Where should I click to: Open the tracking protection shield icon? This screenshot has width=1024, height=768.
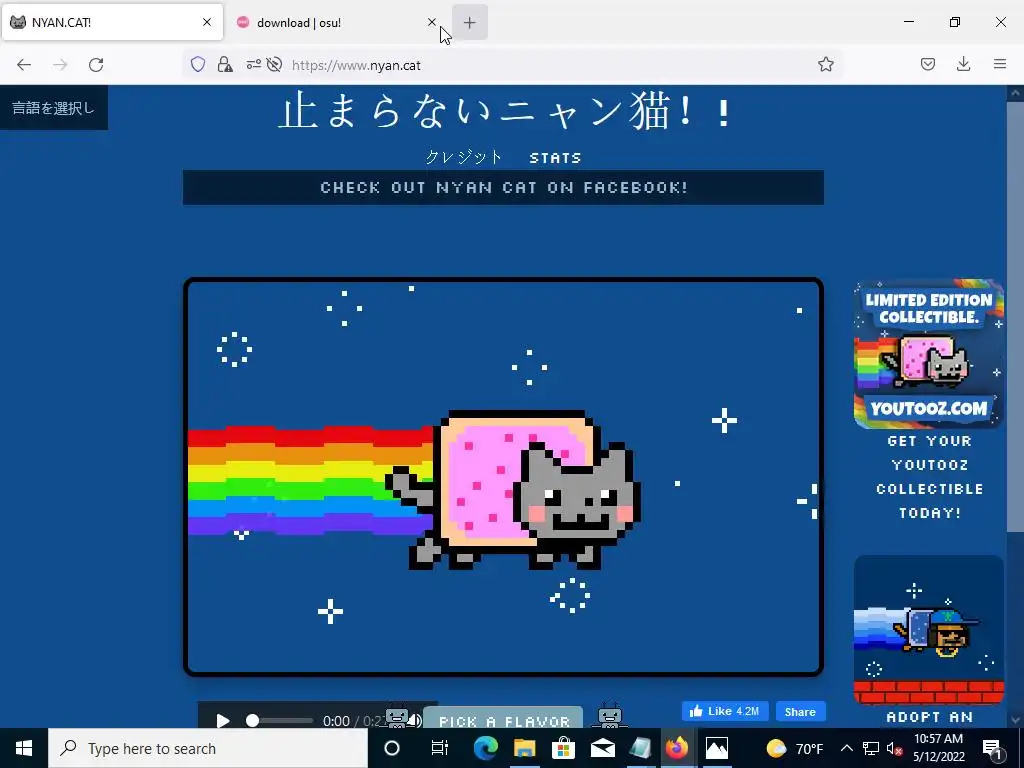[198, 64]
